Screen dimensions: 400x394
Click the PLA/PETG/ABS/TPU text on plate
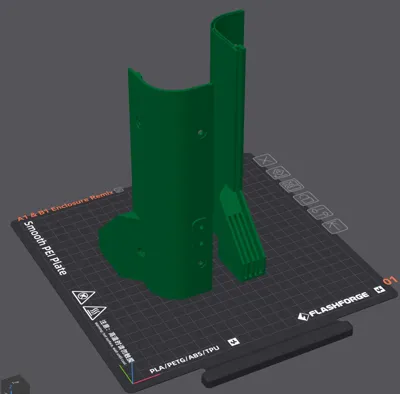coord(184,360)
